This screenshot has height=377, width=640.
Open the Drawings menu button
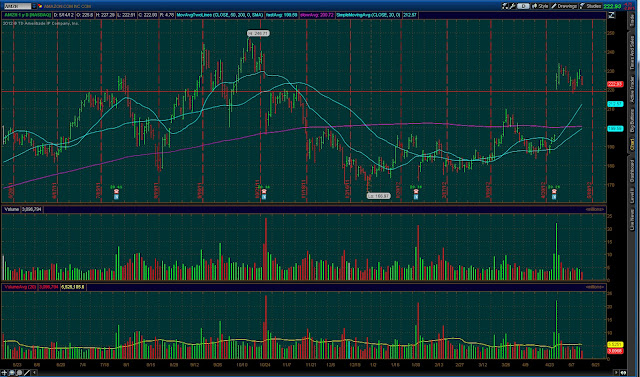[x=564, y=6]
